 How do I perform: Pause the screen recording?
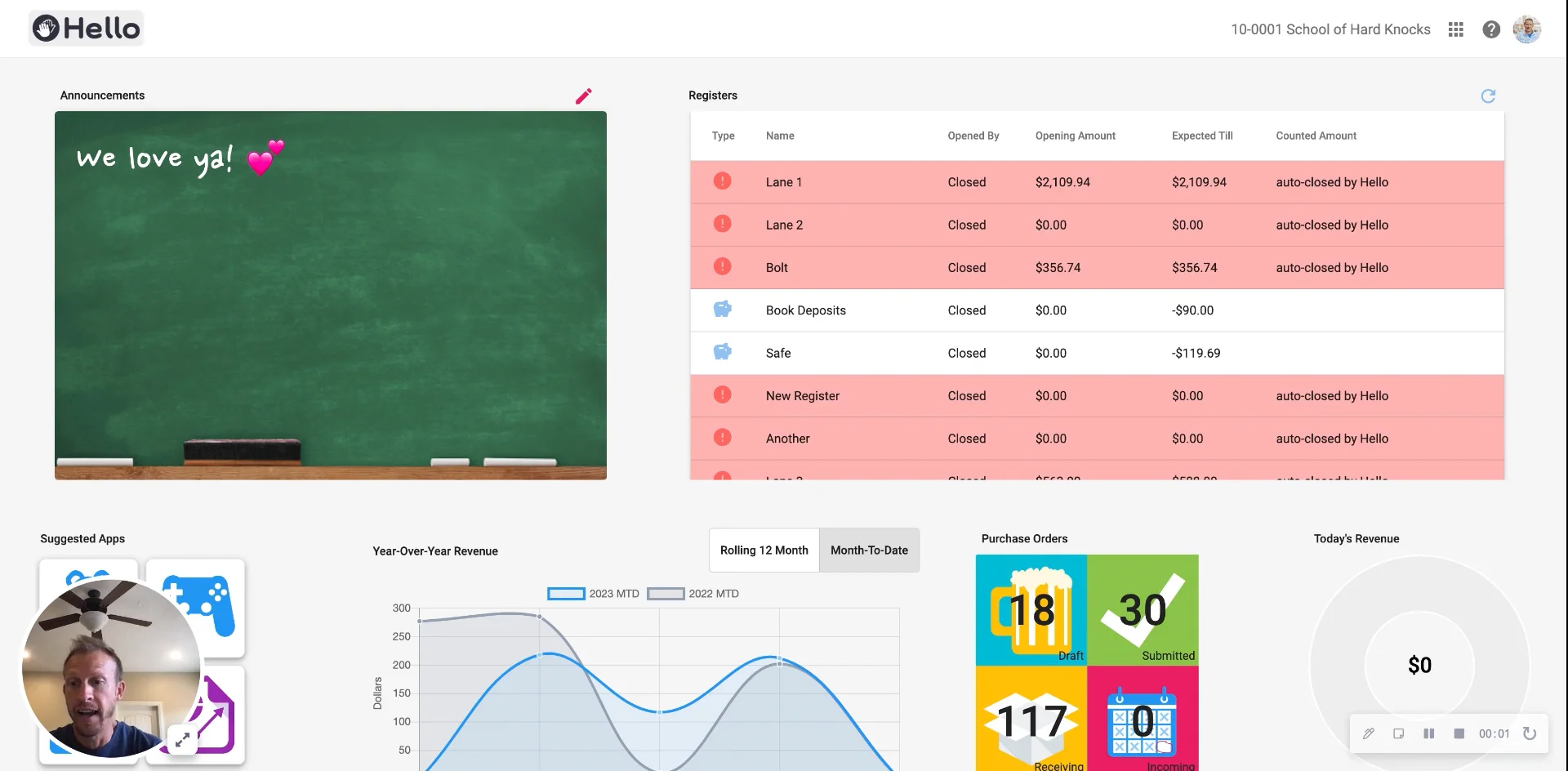pyautogui.click(x=1428, y=733)
